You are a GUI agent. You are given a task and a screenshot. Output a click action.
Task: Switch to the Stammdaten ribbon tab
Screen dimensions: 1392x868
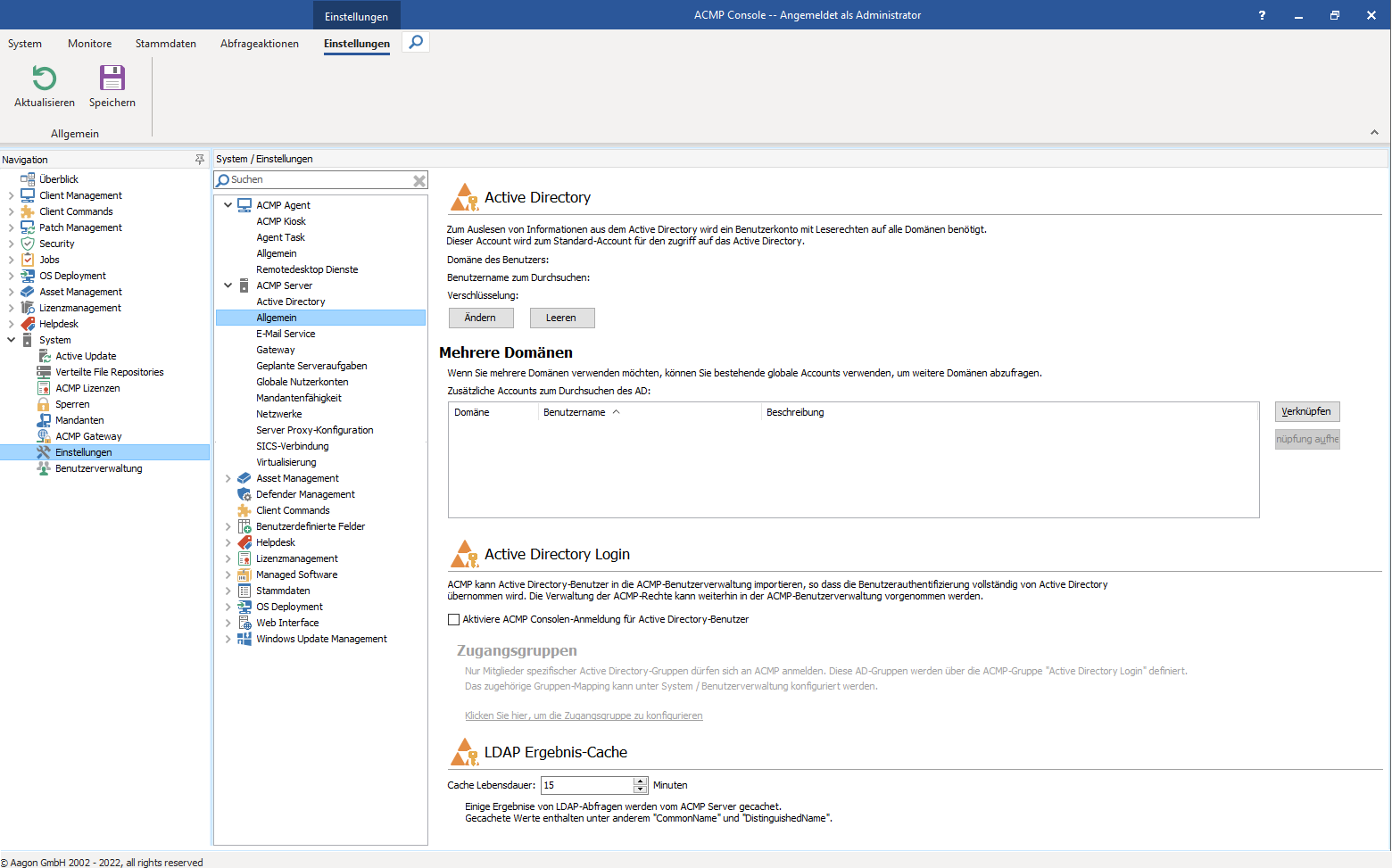click(x=166, y=44)
